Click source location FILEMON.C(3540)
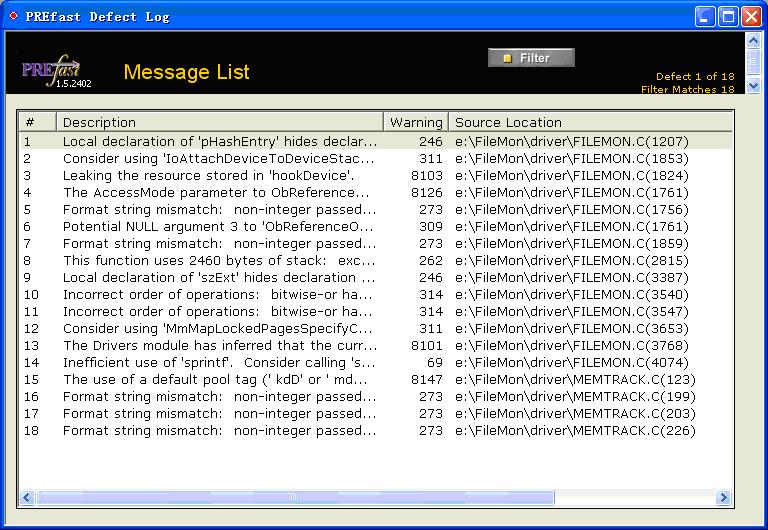 click(x=572, y=295)
